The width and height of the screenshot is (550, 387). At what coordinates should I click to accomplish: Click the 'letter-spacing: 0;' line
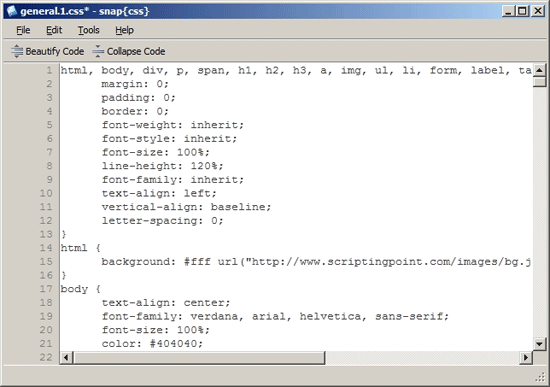click(162, 221)
